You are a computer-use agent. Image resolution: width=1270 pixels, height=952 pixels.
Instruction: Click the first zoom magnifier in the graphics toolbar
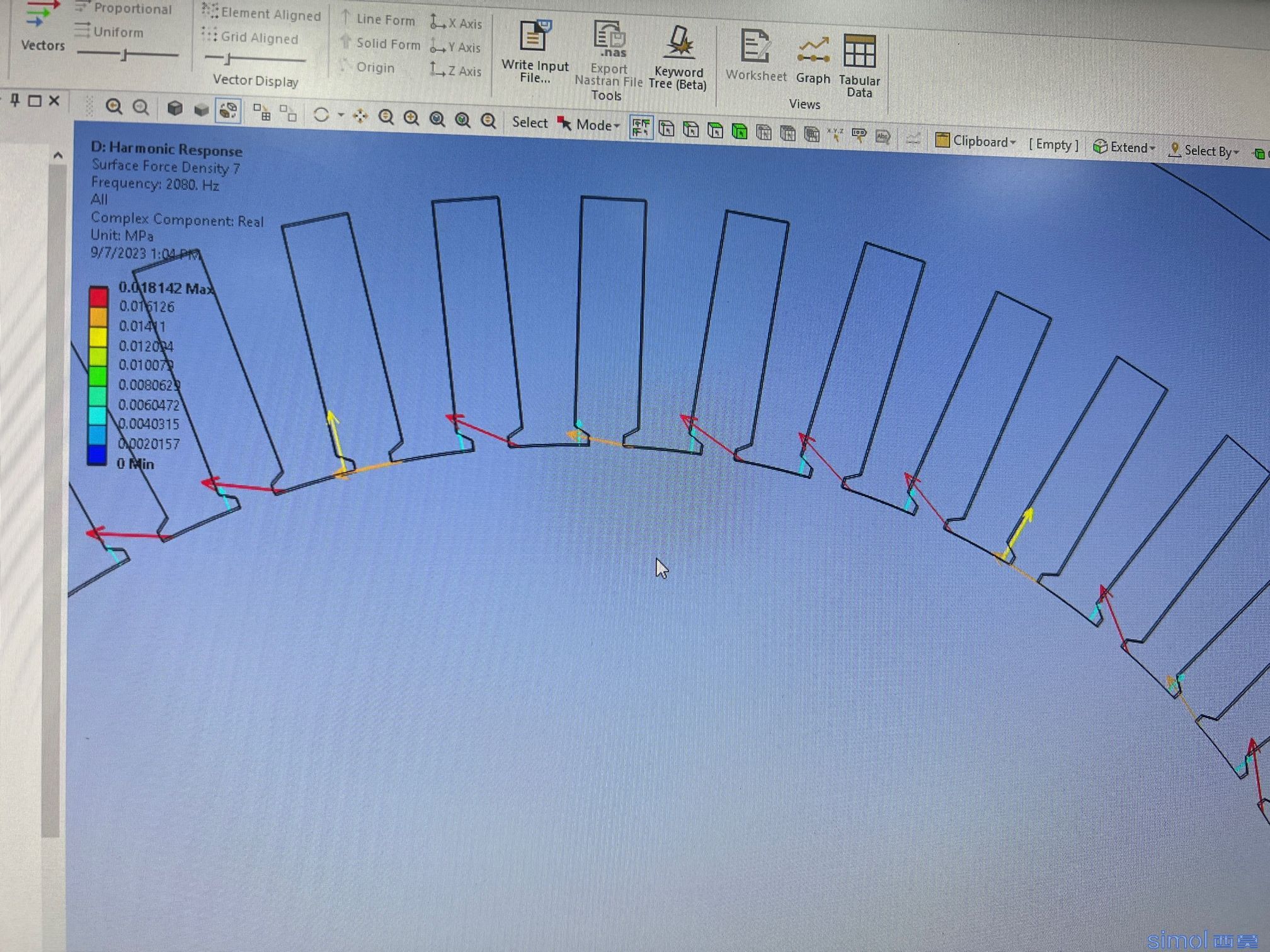pos(114,106)
